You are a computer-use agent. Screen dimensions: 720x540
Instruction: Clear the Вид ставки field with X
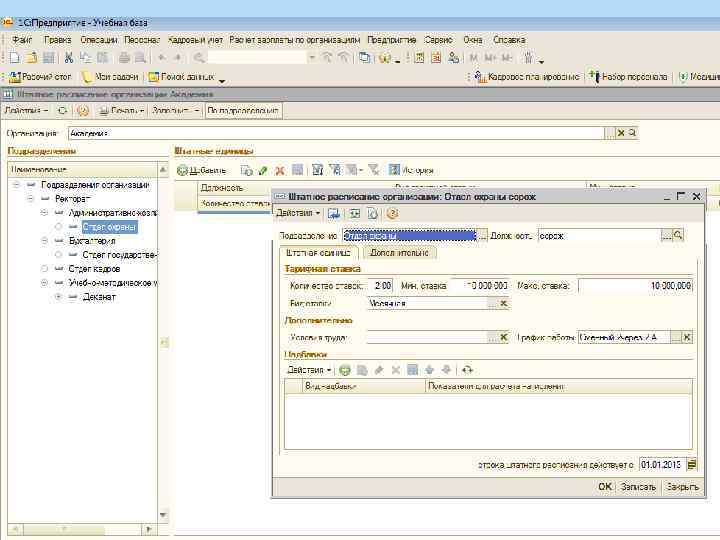[x=504, y=303]
